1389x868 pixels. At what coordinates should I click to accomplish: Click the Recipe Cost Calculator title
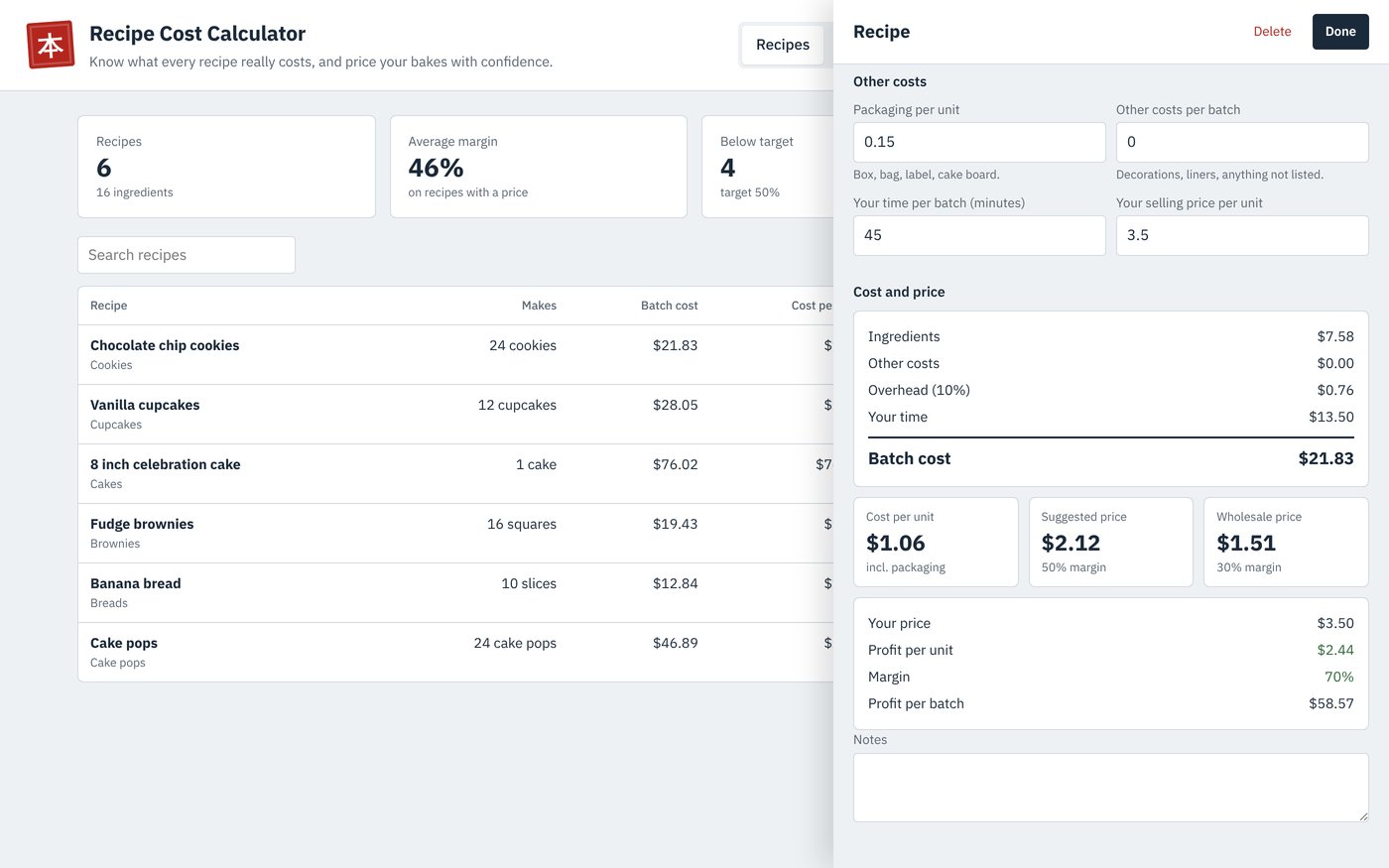point(197,34)
